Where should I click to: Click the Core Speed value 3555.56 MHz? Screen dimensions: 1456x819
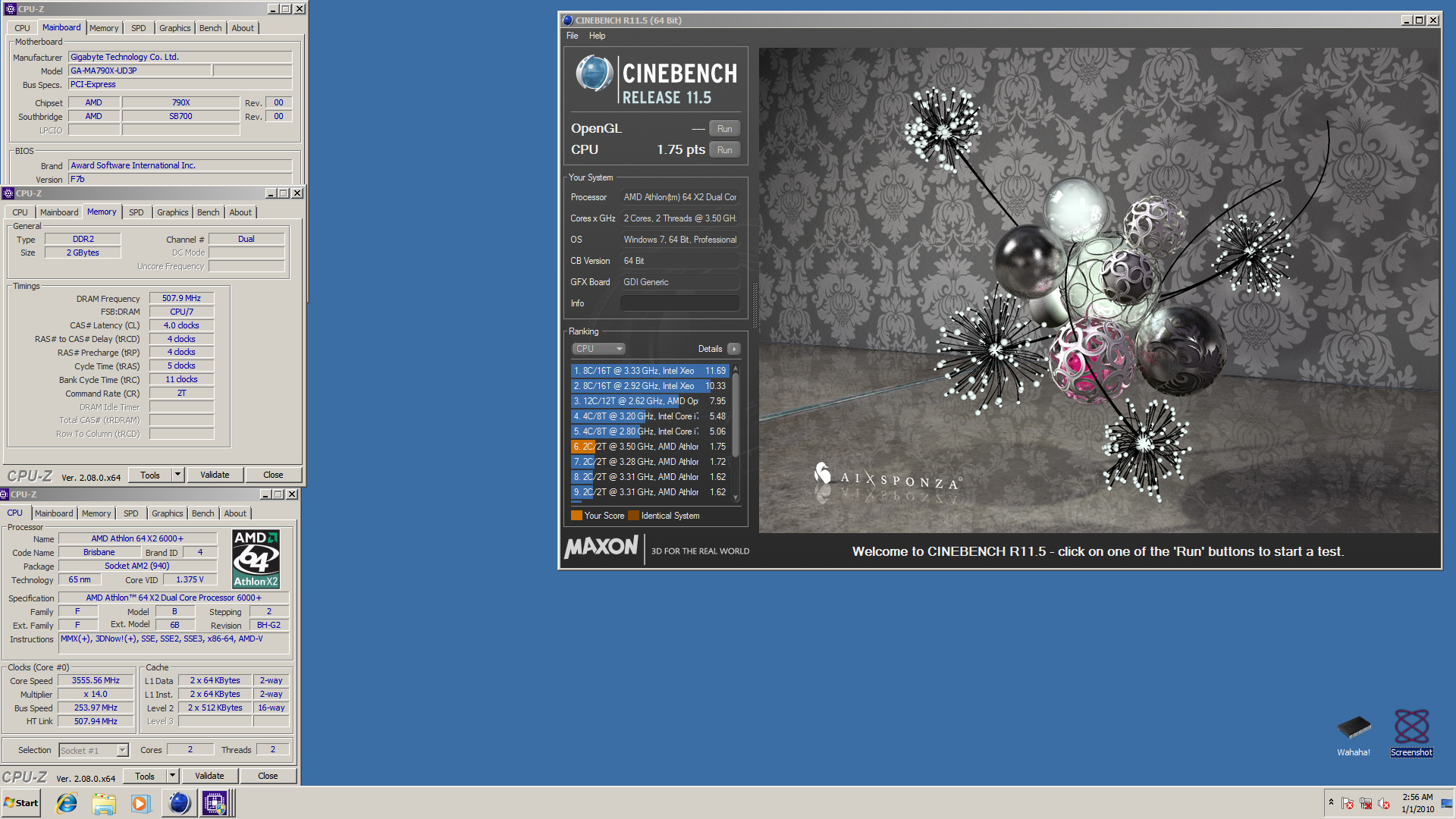[96, 680]
